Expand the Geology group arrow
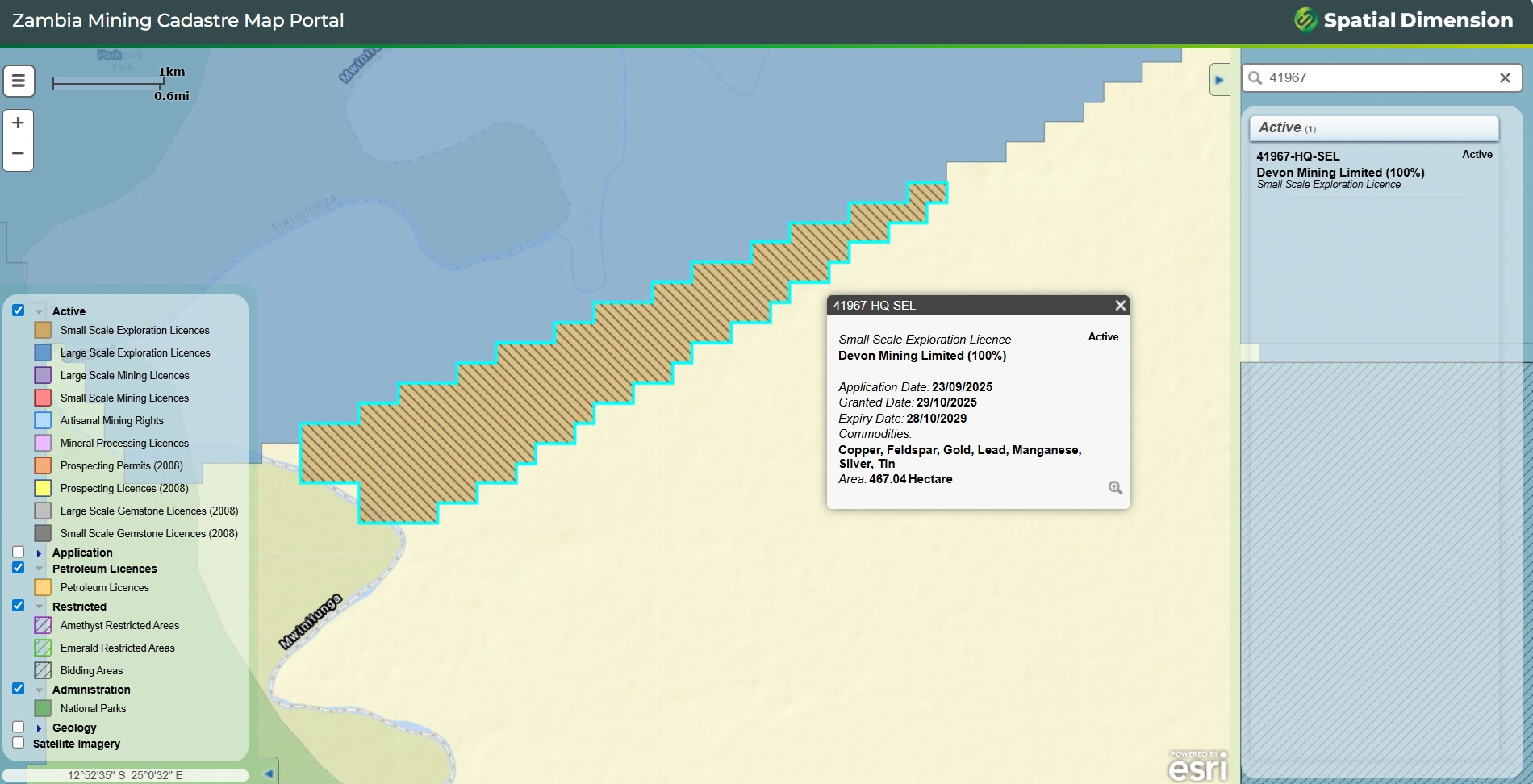Screen dimensions: 1533x784 (x=39, y=728)
